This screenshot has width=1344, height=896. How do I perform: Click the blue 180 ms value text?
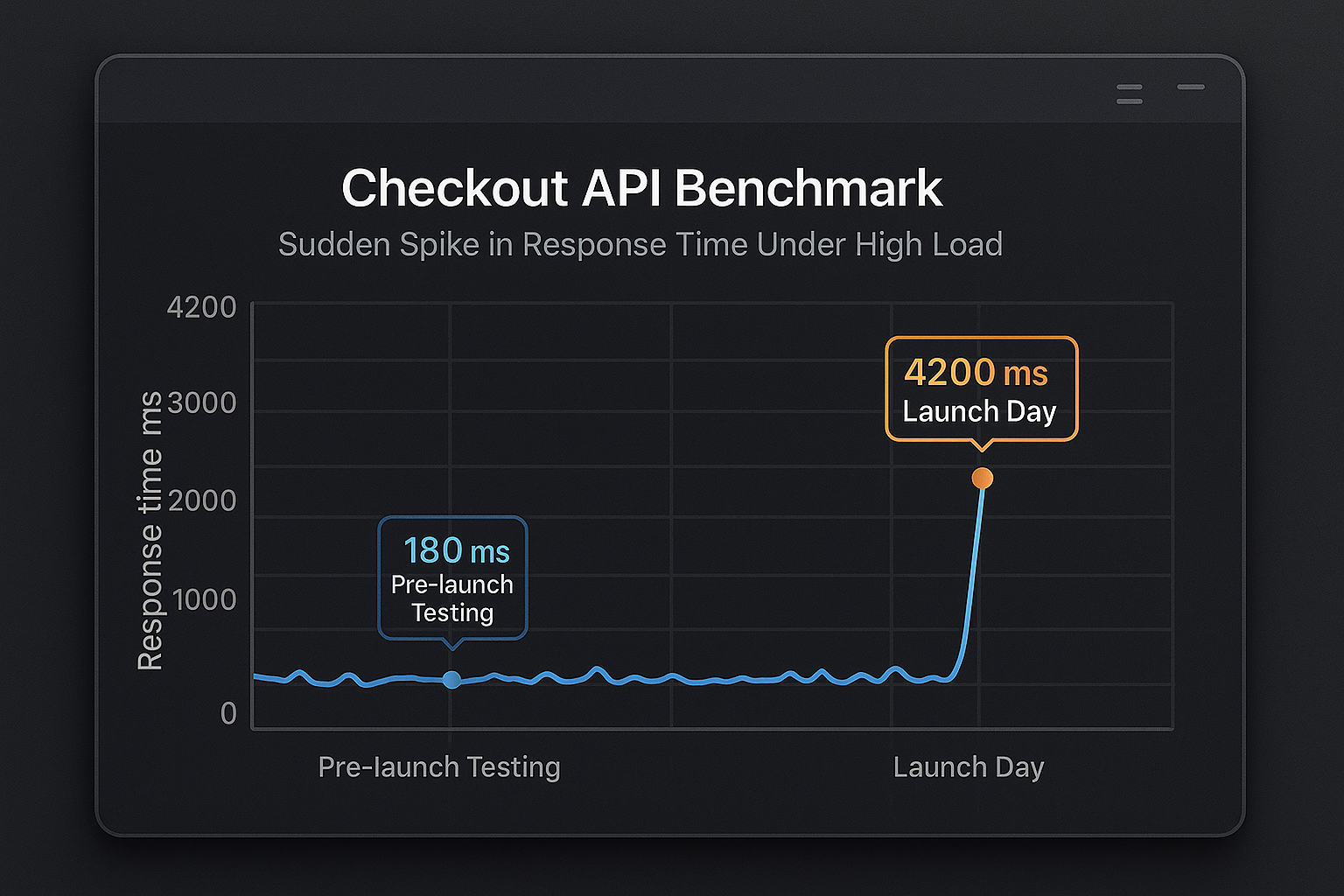456,551
